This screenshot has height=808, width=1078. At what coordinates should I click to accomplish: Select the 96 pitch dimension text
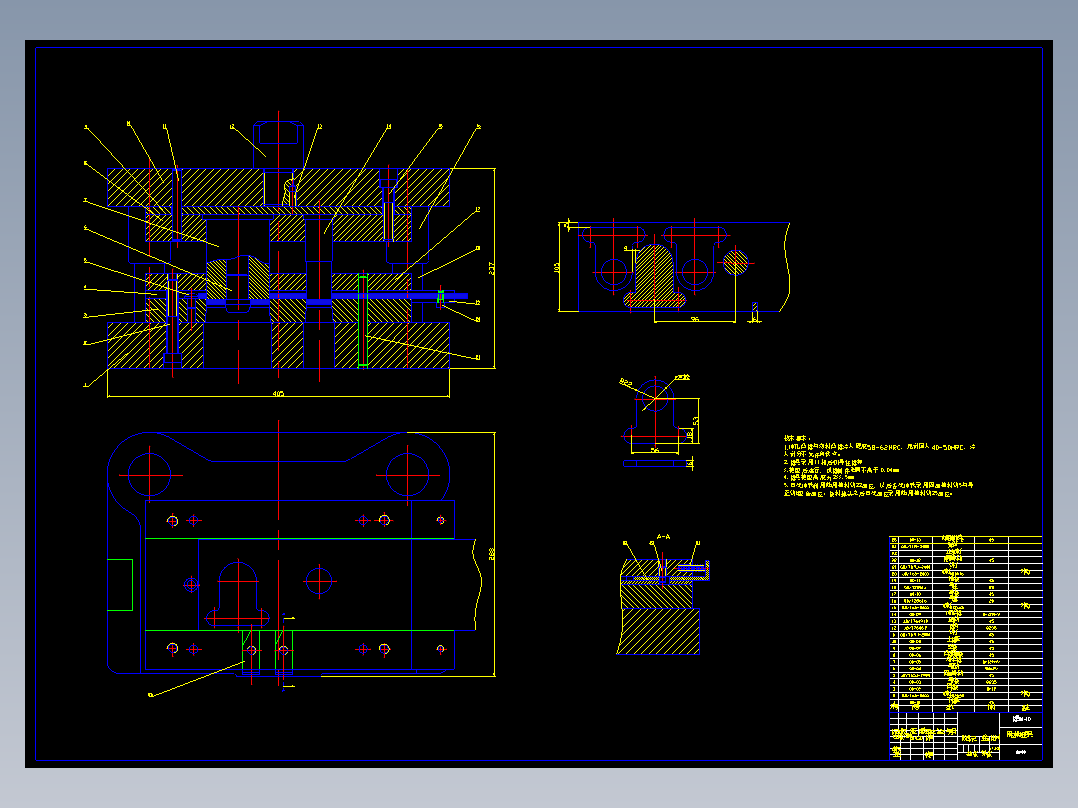(695, 319)
